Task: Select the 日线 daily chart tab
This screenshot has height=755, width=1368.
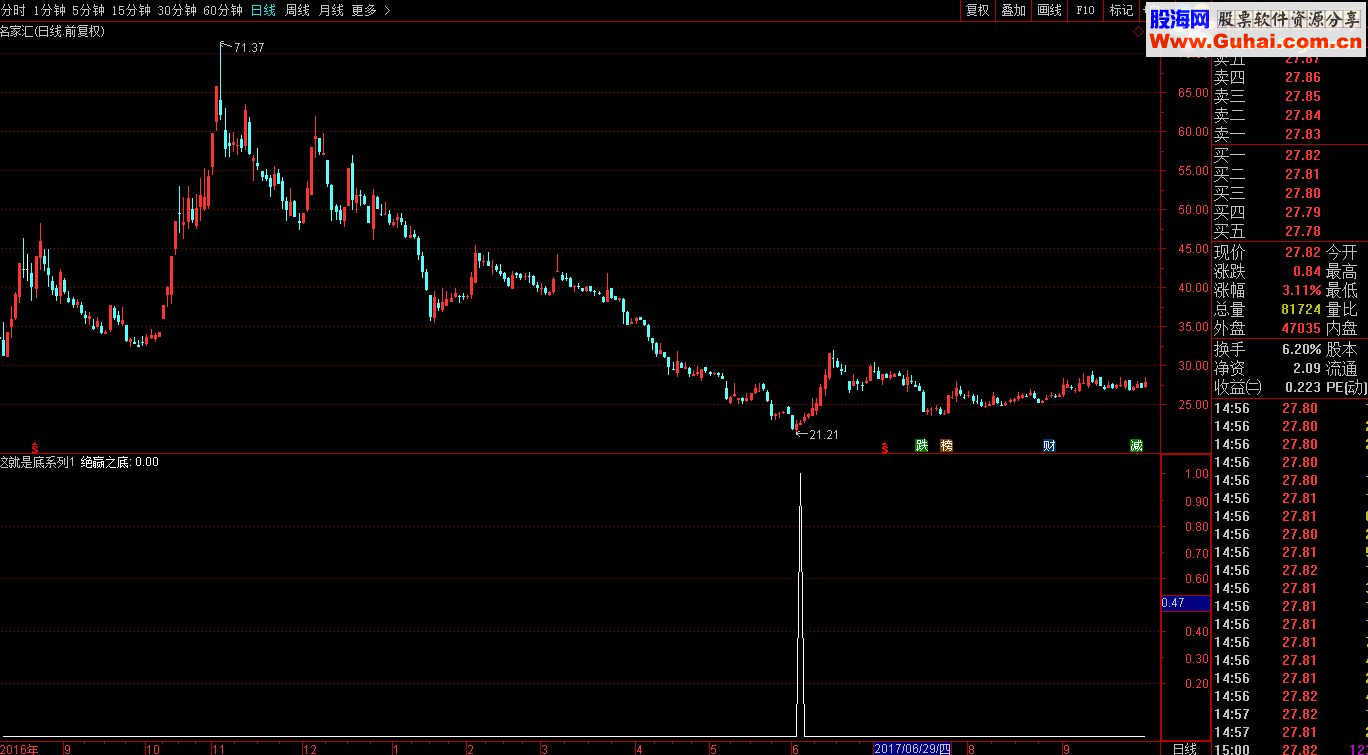Action: click(x=263, y=10)
